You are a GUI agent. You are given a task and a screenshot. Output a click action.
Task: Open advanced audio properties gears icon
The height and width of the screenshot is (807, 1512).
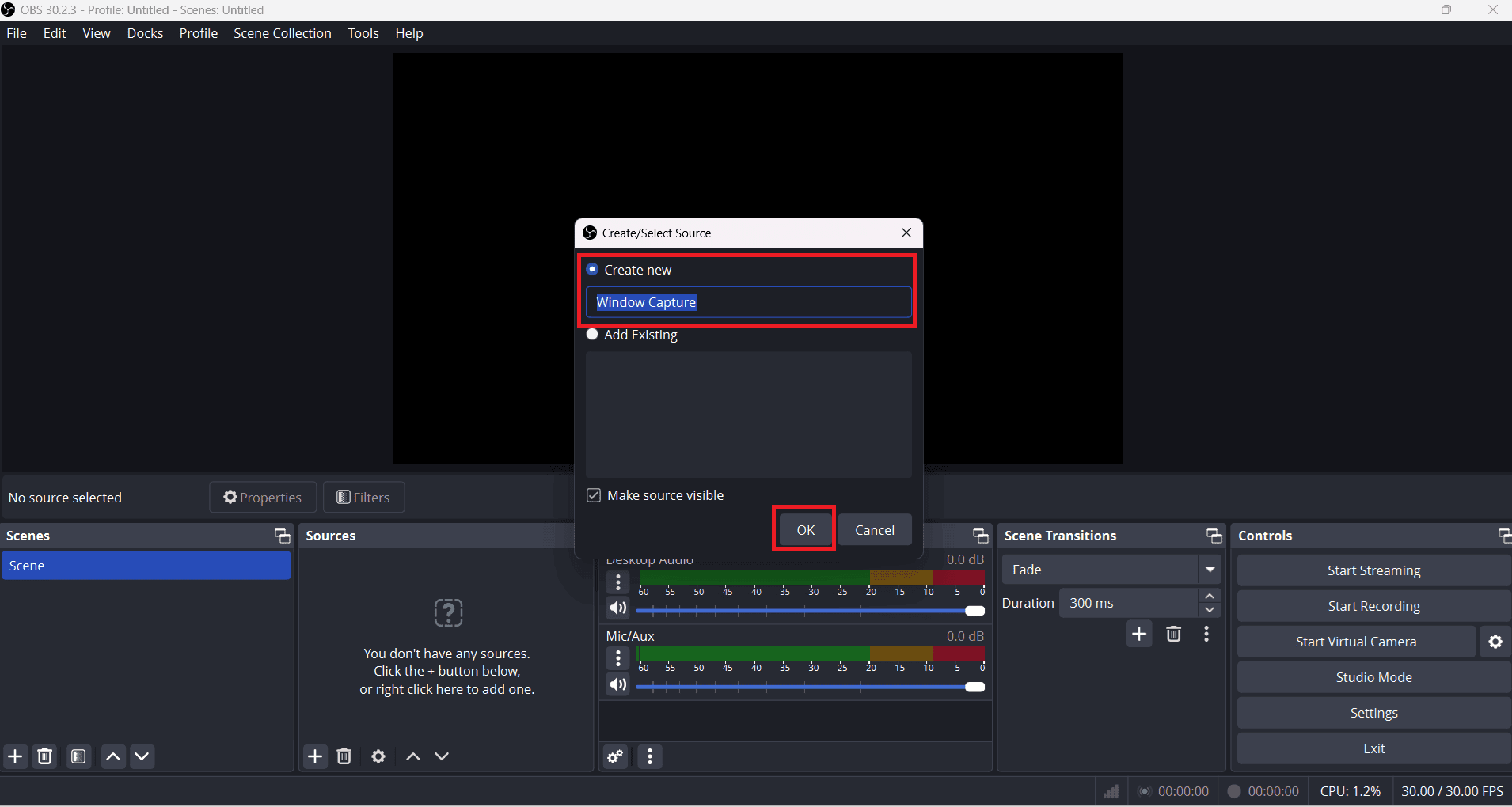pyautogui.click(x=615, y=756)
